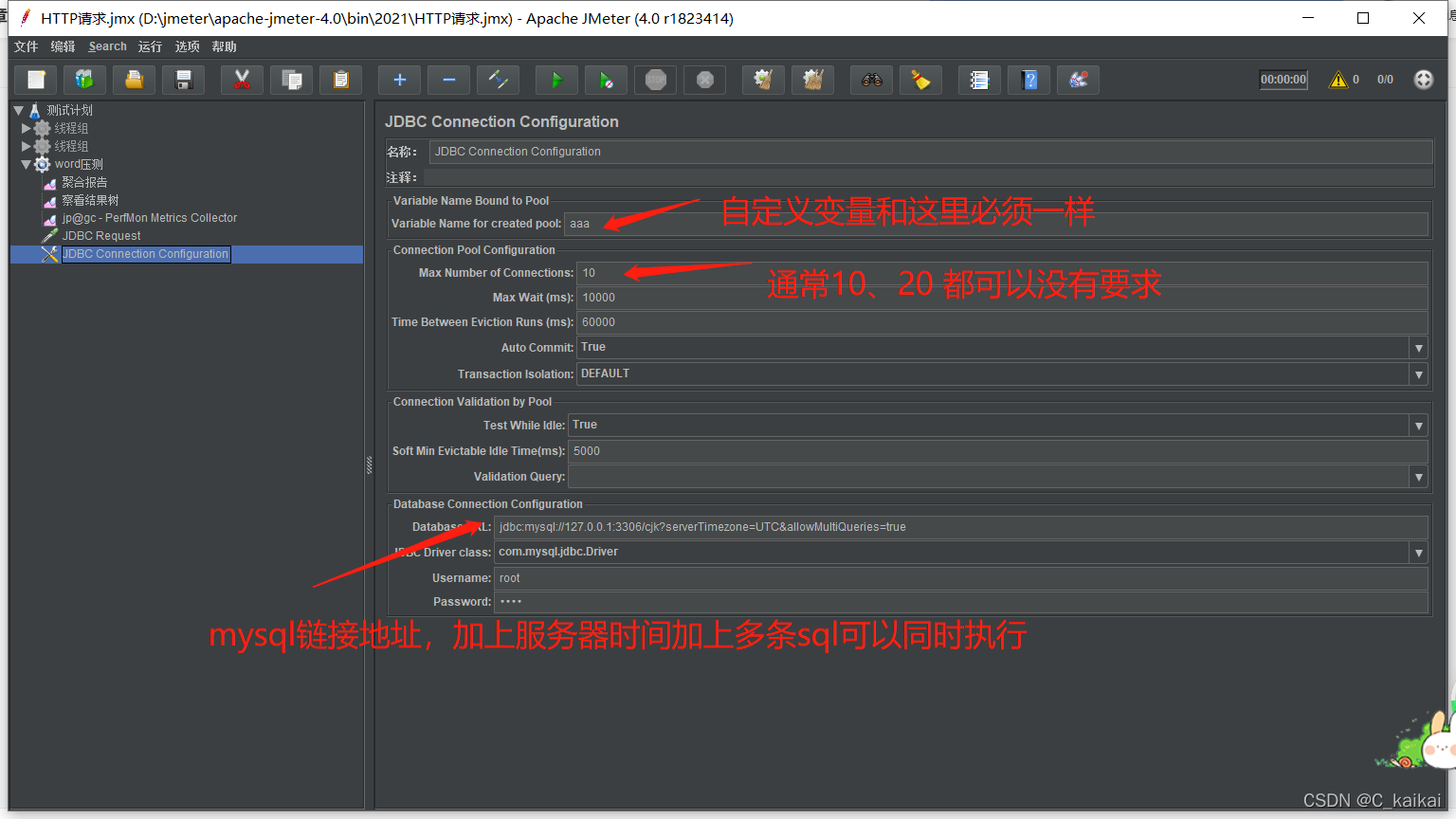Click the warning triangle log icon
1456x819 pixels.
point(1338,80)
